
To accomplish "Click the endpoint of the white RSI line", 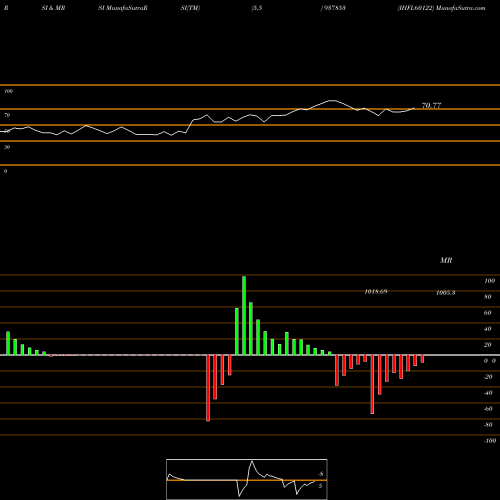I will point(414,108).
